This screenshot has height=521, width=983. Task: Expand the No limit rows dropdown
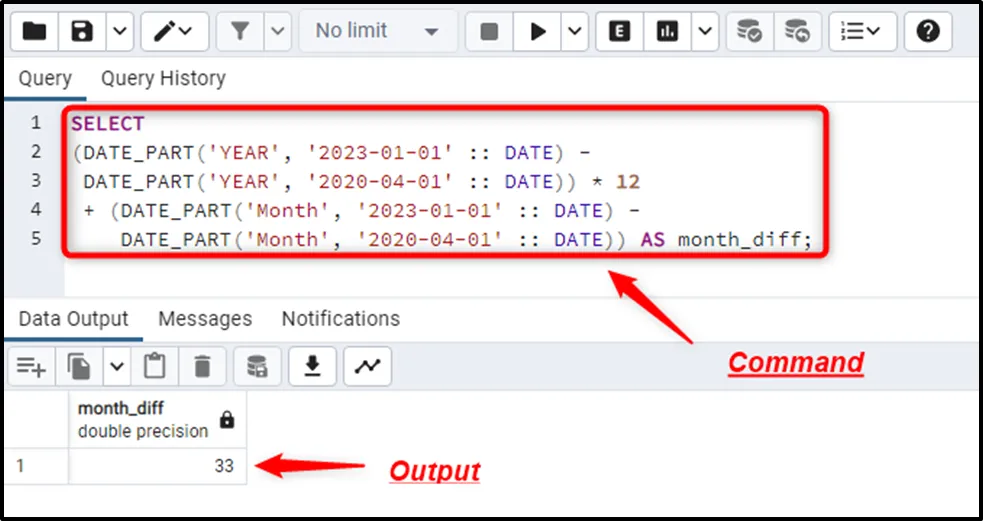(377, 32)
